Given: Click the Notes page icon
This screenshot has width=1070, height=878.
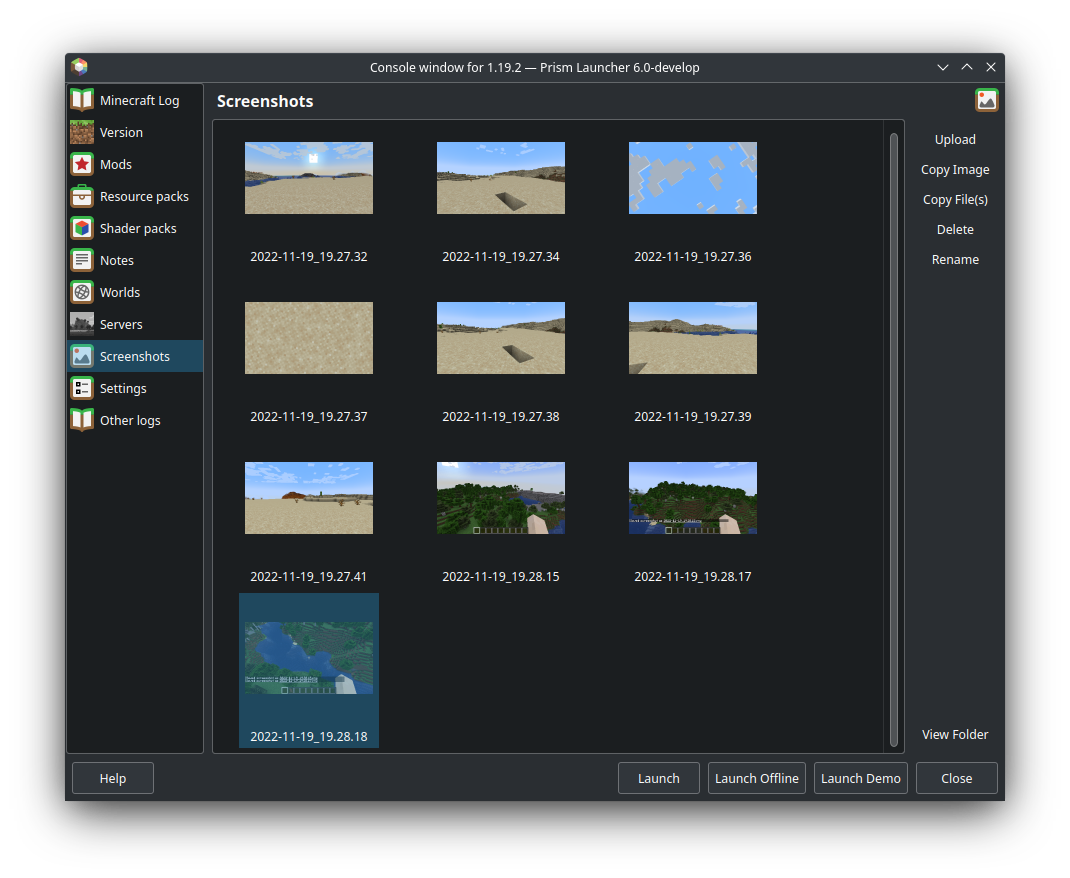Looking at the screenshot, I should 82,260.
